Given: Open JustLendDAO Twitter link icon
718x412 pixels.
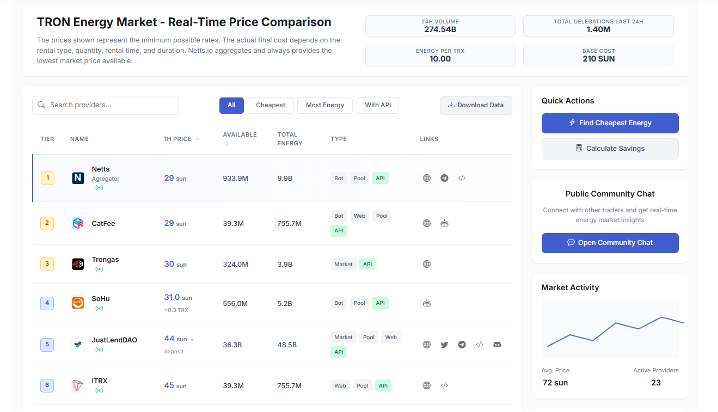Looking at the screenshot, I should click(x=444, y=344).
